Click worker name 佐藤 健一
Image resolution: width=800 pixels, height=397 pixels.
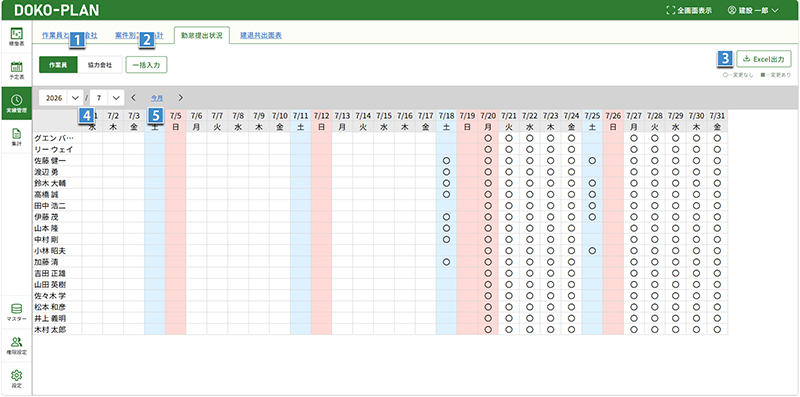tap(50, 160)
